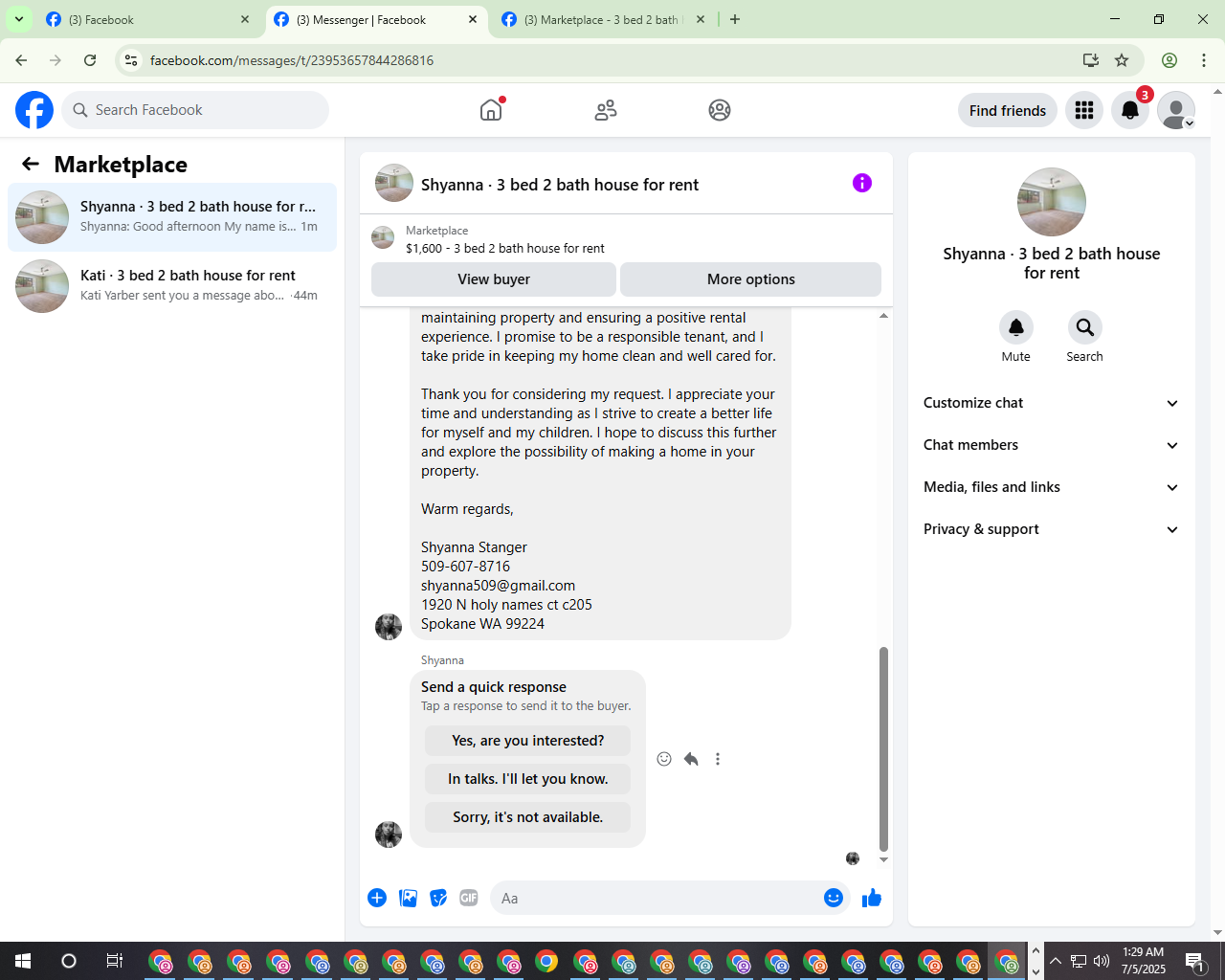The width and height of the screenshot is (1225, 980).
Task: Click phone number 509-607-8716
Action: coord(465,567)
